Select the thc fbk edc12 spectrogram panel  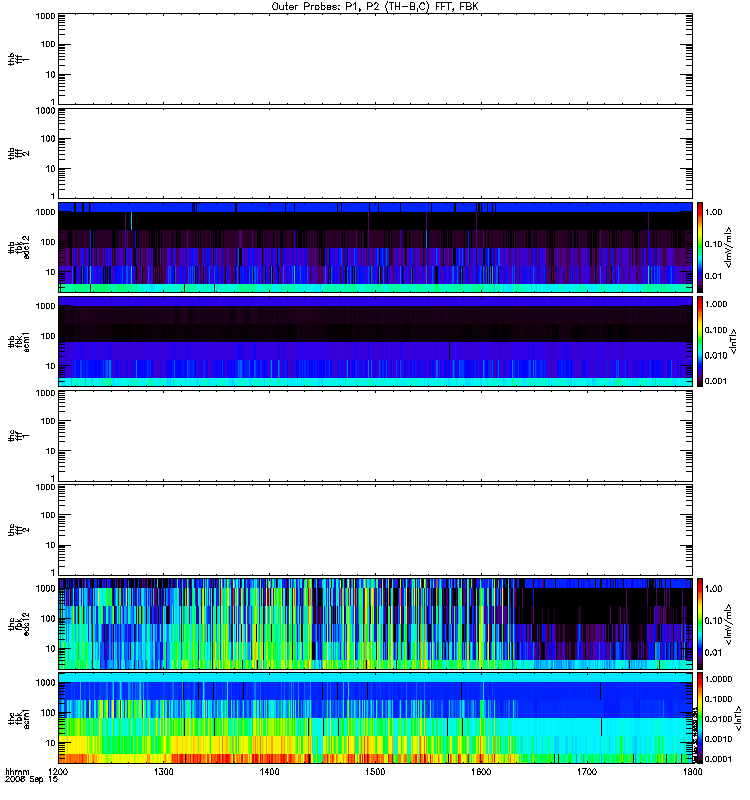click(x=375, y=624)
